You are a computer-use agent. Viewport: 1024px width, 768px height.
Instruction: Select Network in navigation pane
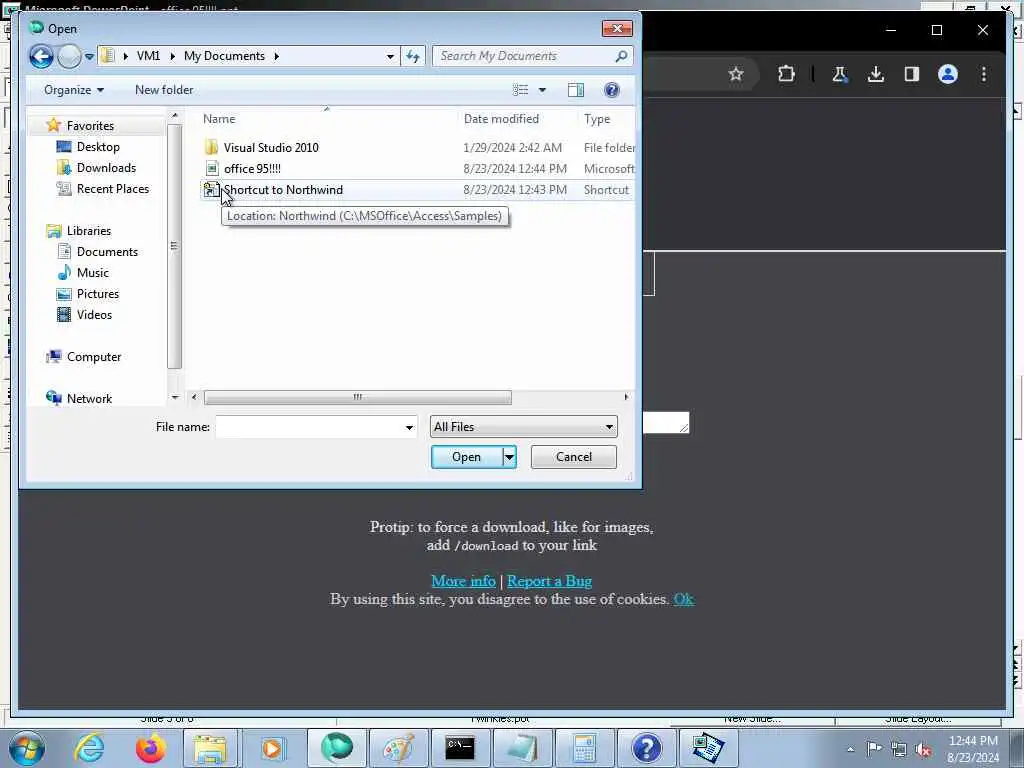[x=89, y=398]
